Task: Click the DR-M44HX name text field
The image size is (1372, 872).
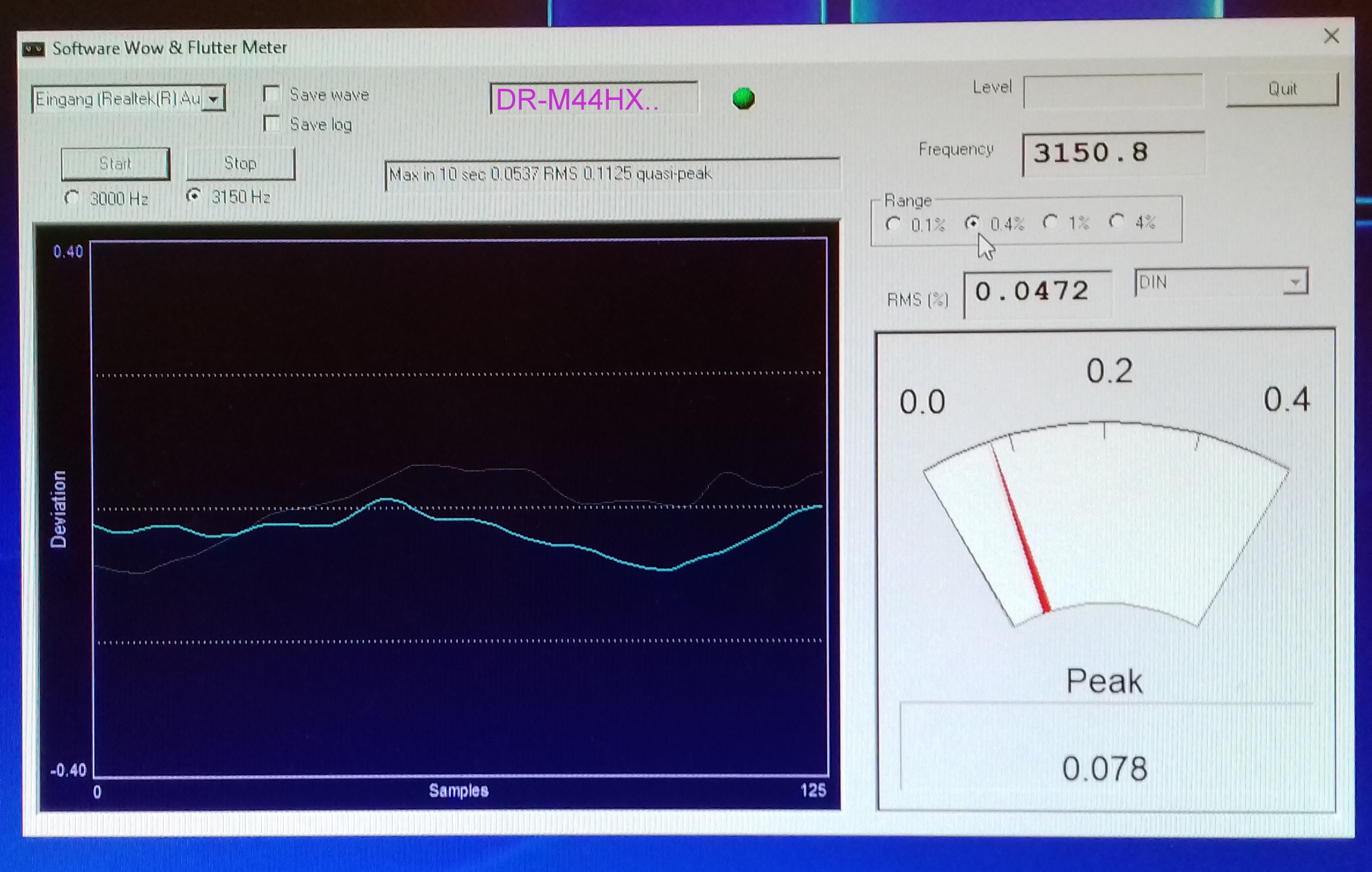Action: click(x=593, y=99)
